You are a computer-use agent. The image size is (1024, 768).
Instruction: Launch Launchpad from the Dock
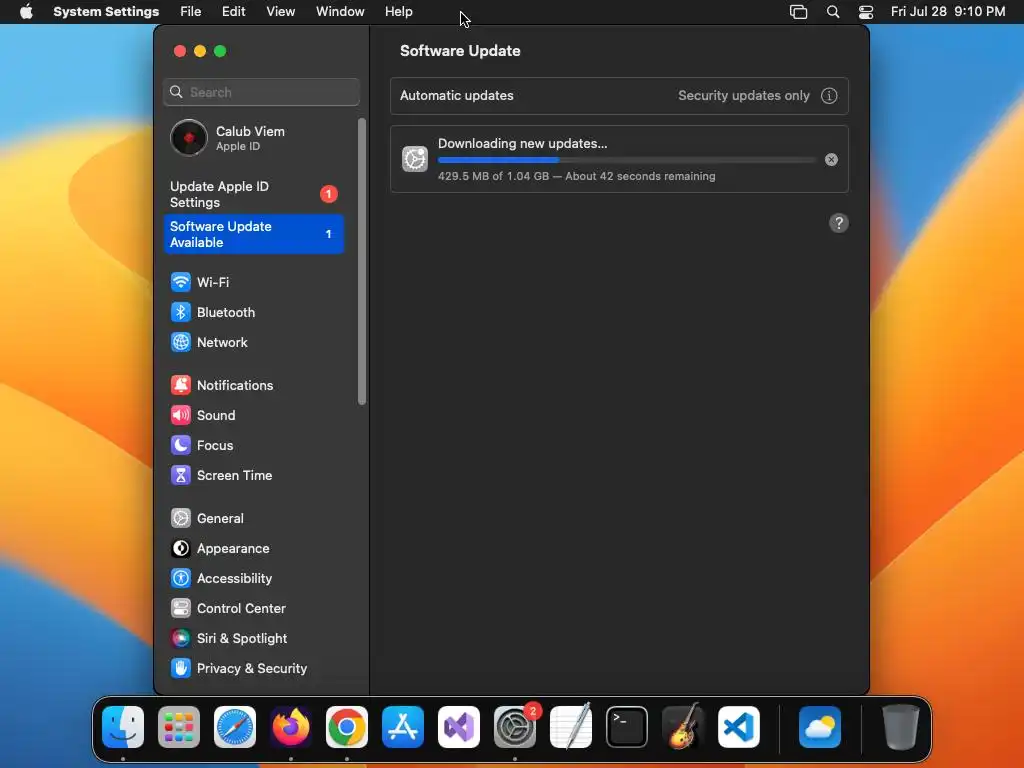179,727
